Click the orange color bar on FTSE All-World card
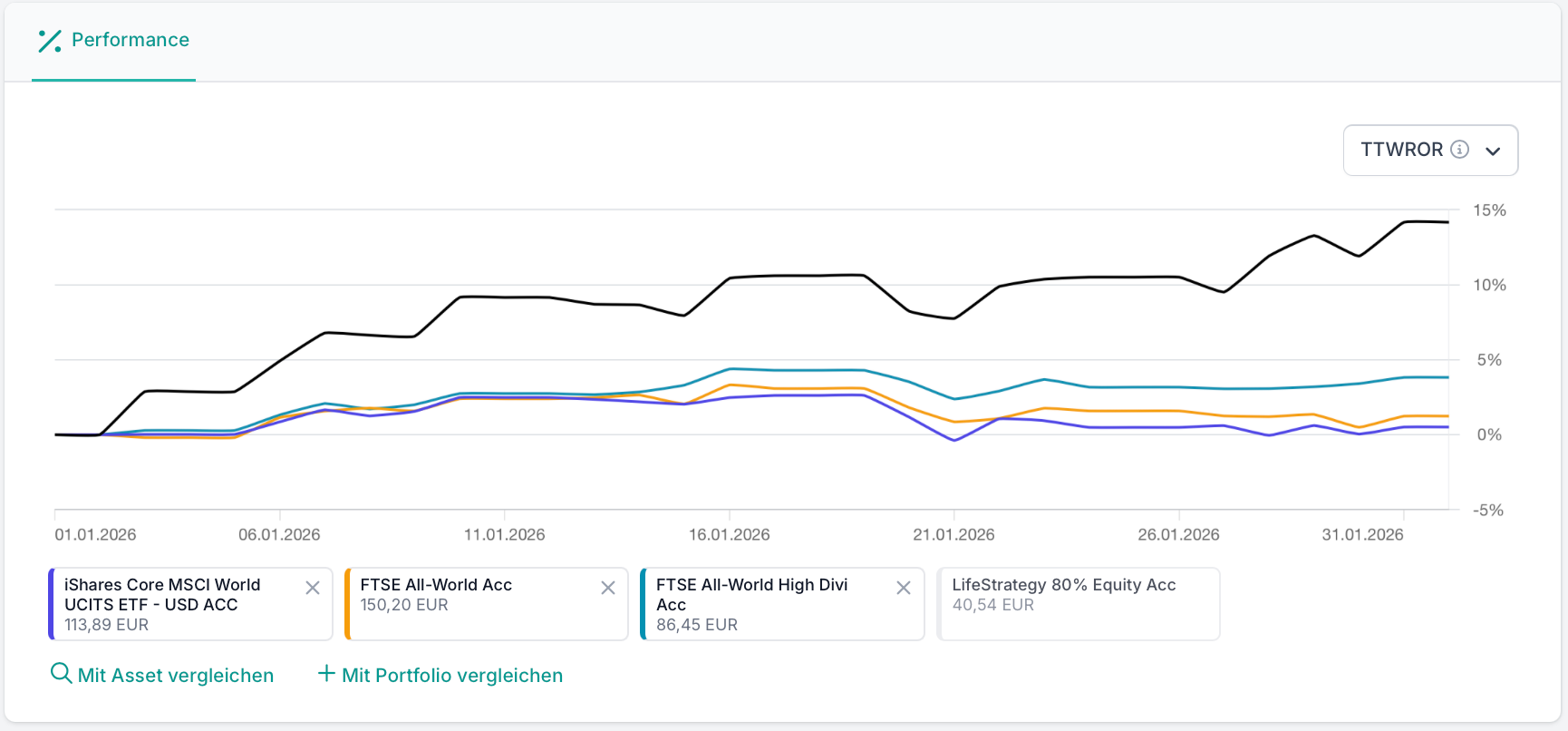 tap(347, 604)
